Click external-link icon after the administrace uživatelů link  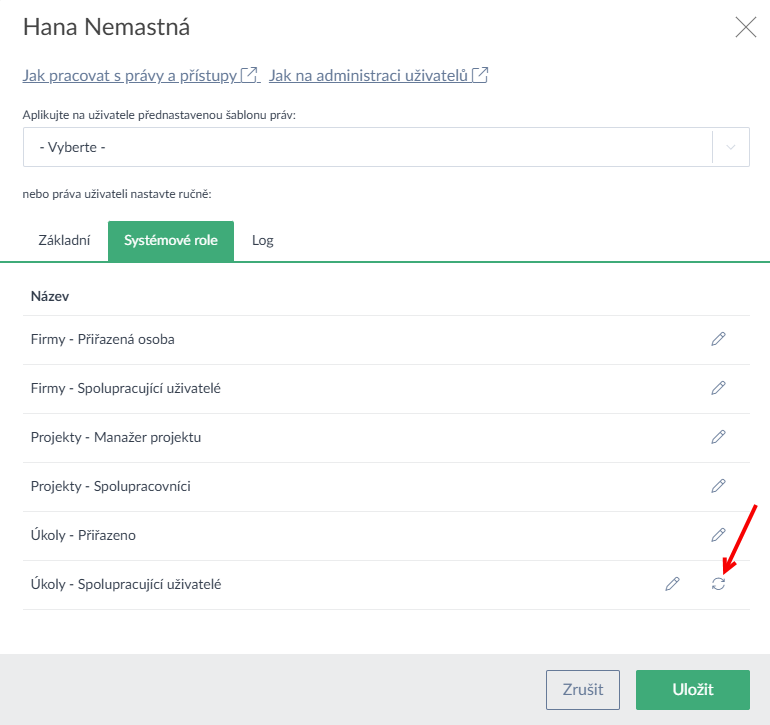pyautogui.click(x=481, y=75)
